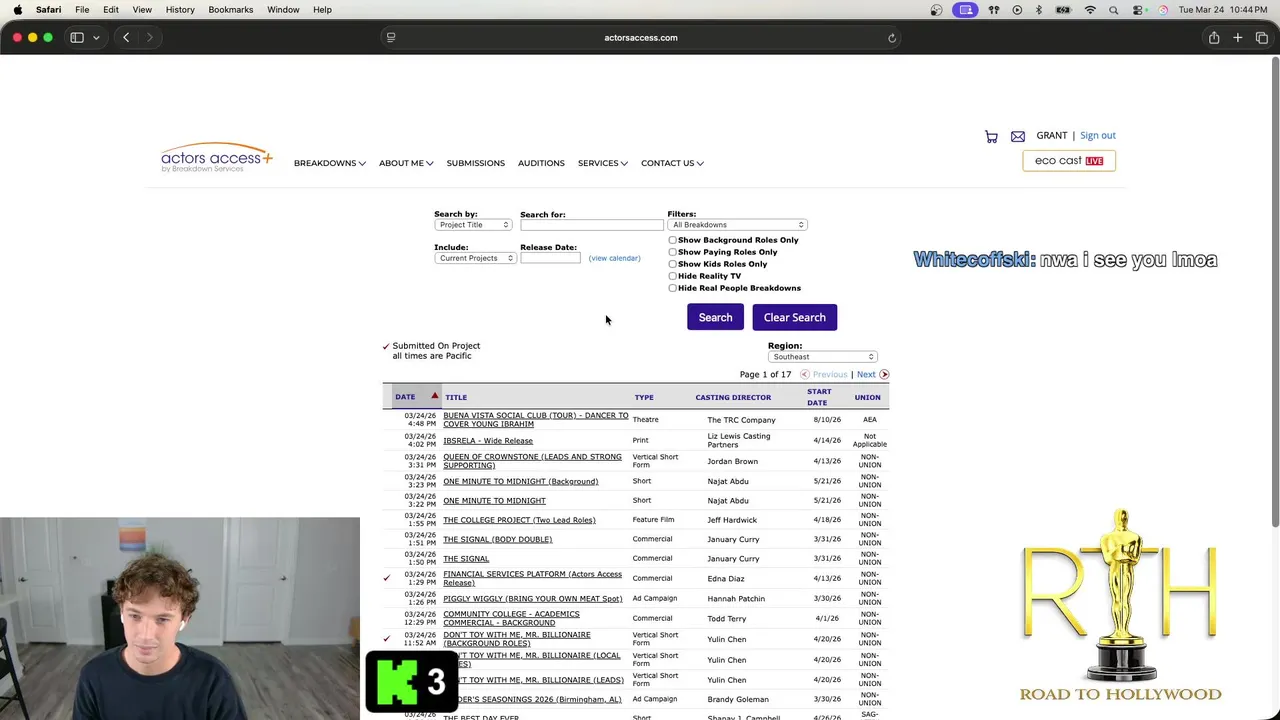Open PIGGLY WIGGLY ad campaign breakdown
Viewport: 1280px width, 720px height.
pos(532,599)
